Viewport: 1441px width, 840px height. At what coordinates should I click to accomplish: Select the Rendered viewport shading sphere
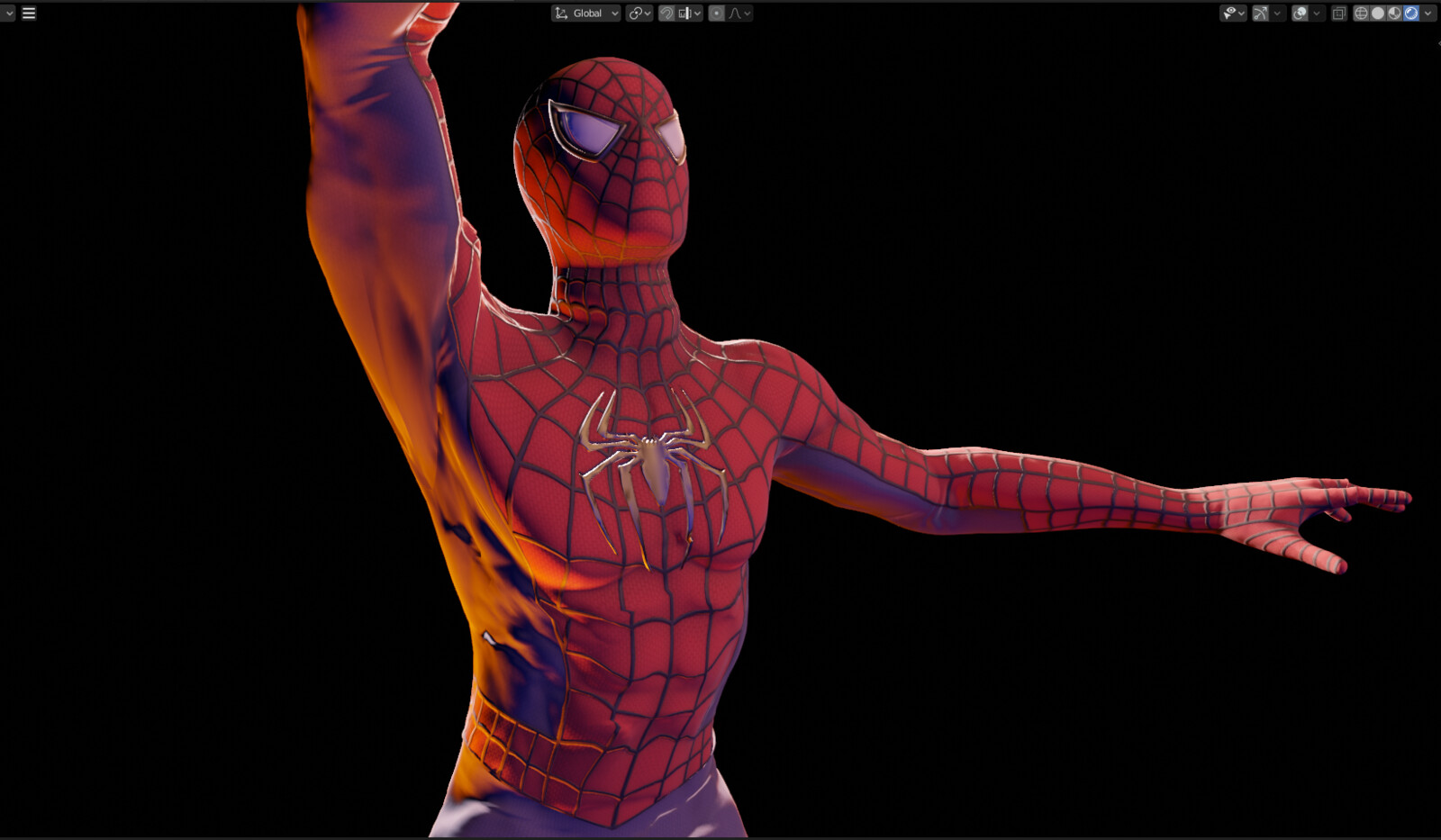(x=1411, y=14)
